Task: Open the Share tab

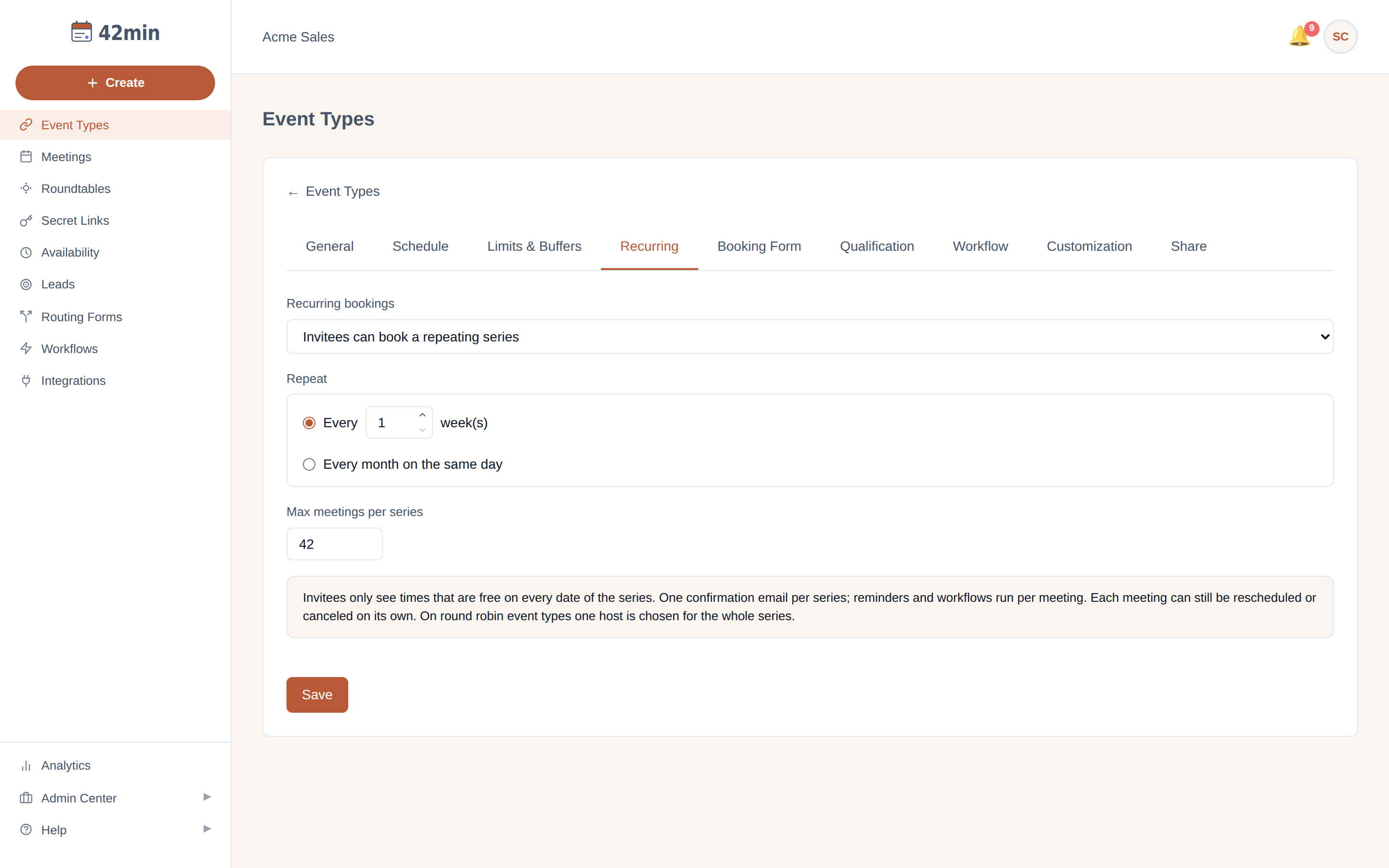Action: [1188, 246]
